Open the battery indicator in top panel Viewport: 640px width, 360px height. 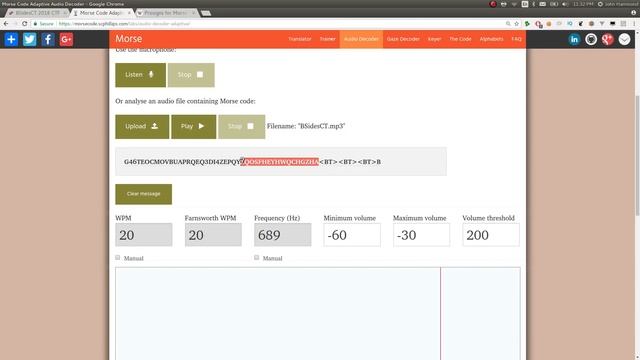tap(553, 4)
